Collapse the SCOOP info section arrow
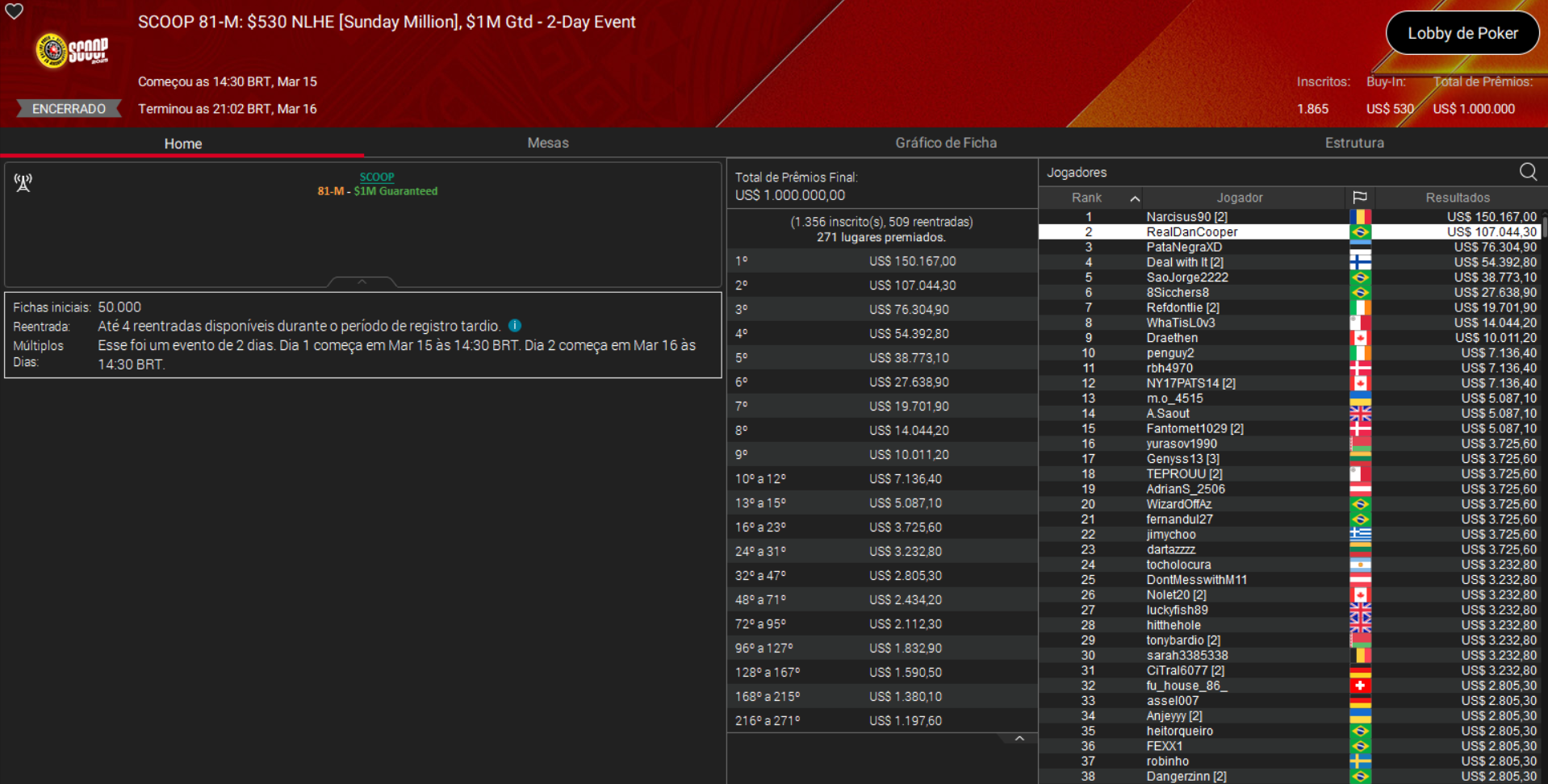Screen dimensions: 1548x784 362,281
